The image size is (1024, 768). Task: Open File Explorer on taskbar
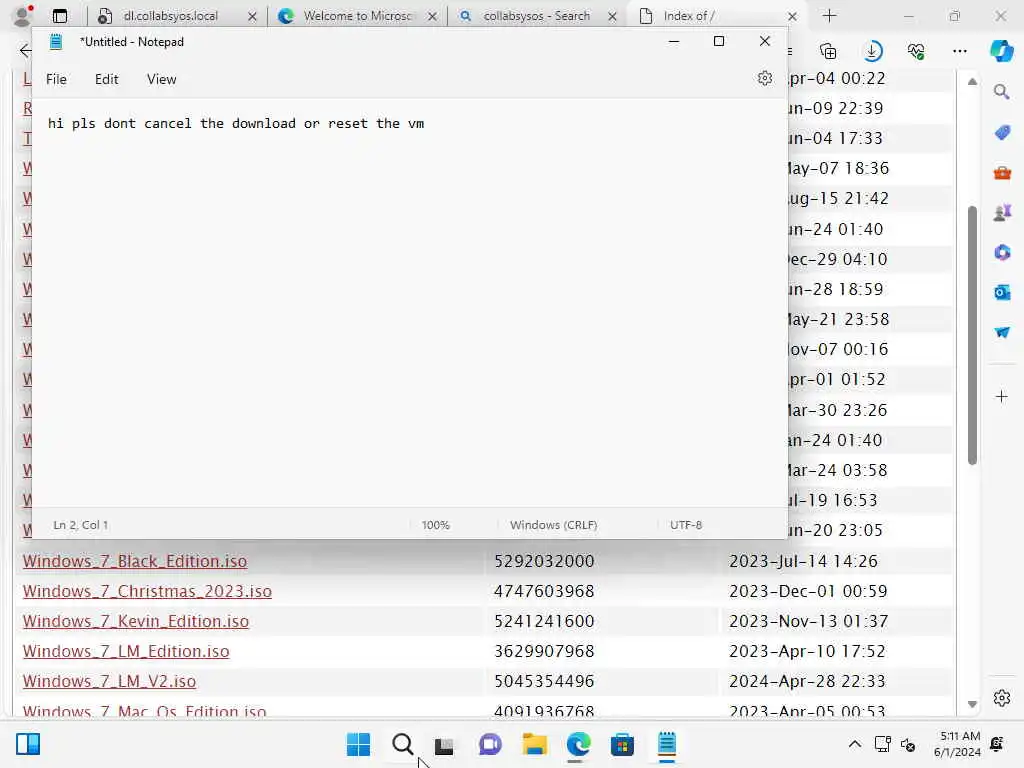(534, 744)
